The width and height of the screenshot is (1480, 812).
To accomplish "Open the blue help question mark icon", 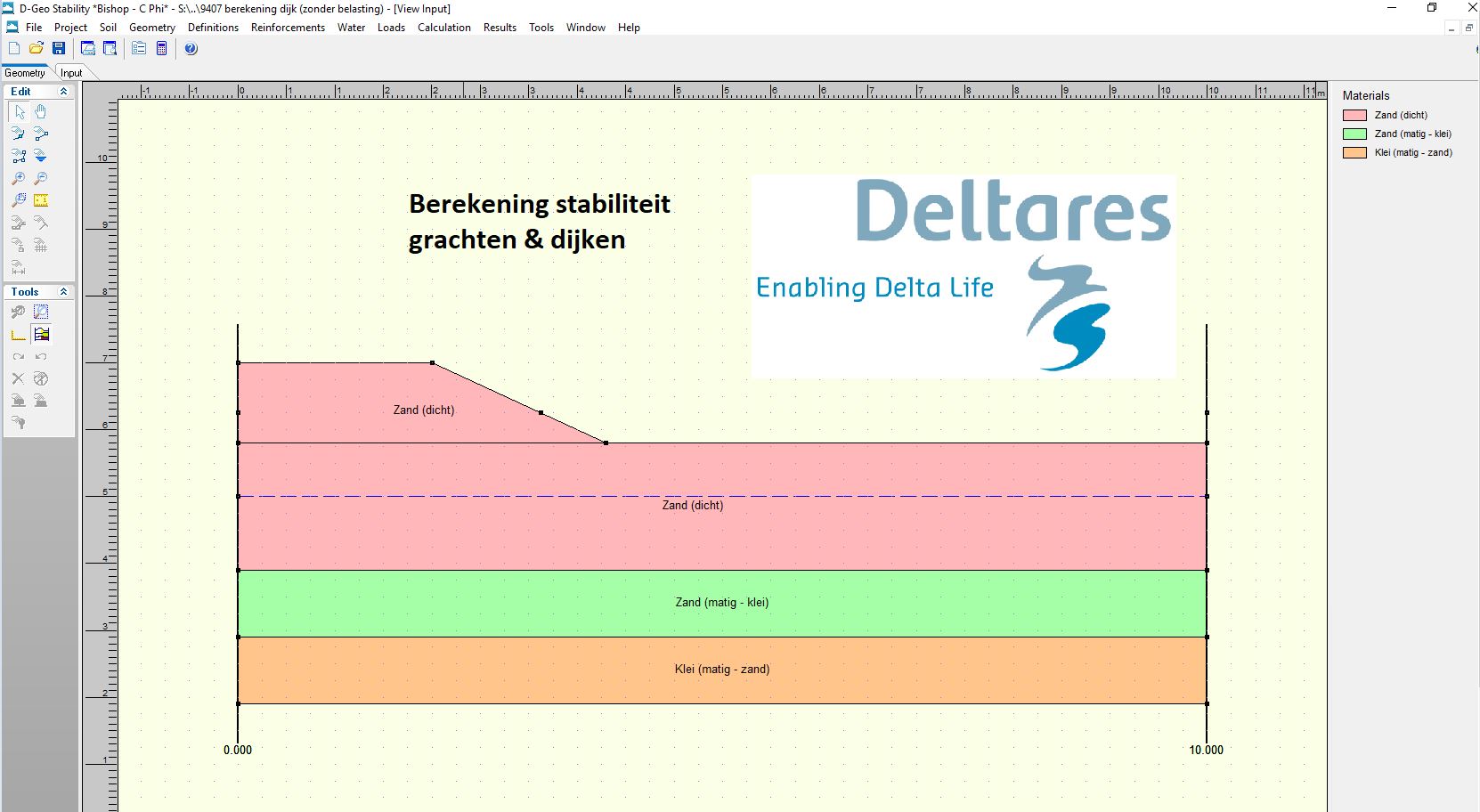I will [x=191, y=49].
